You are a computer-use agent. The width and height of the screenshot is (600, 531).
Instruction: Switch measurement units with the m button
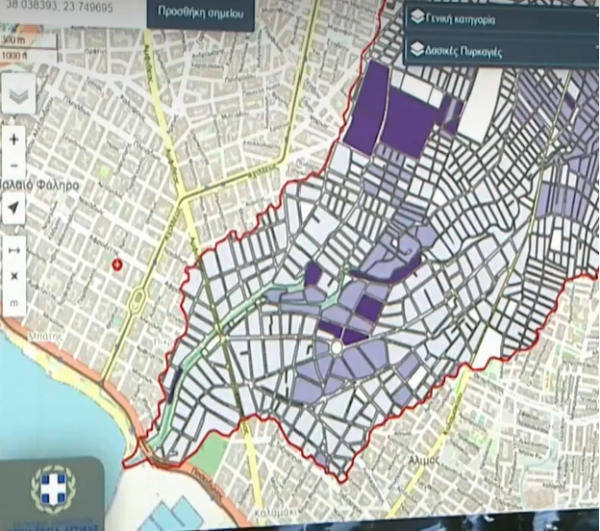(14, 300)
